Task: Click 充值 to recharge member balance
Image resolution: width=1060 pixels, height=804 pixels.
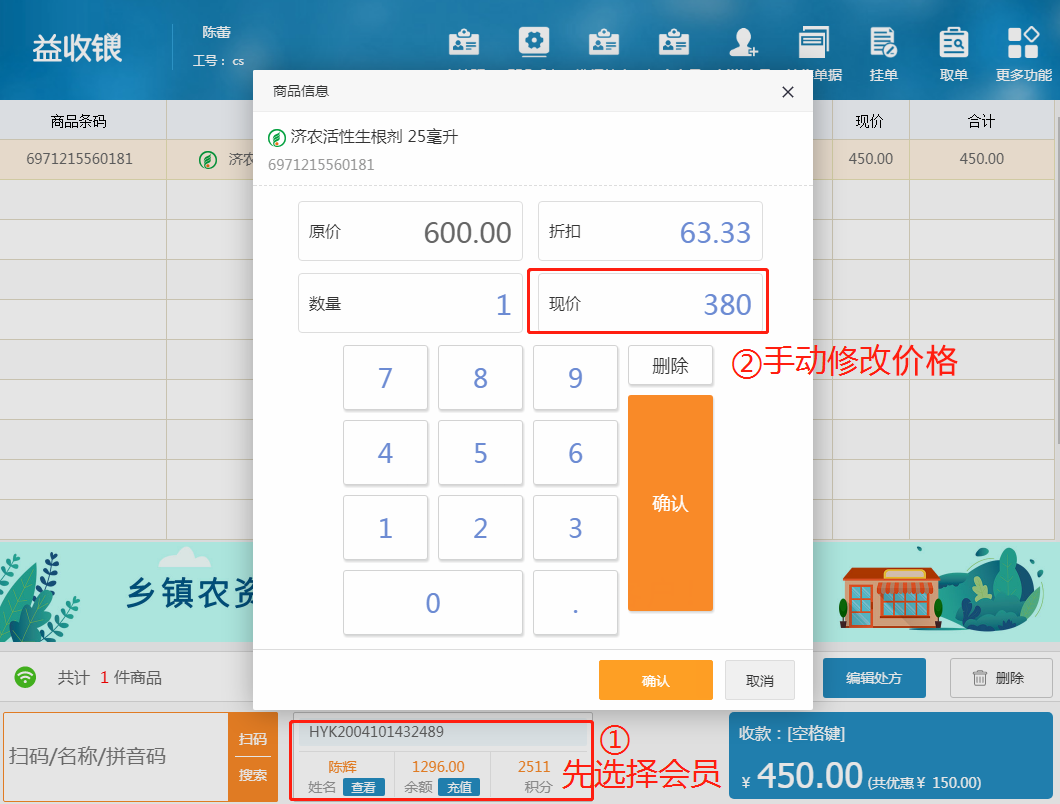Action: (458, 787)
